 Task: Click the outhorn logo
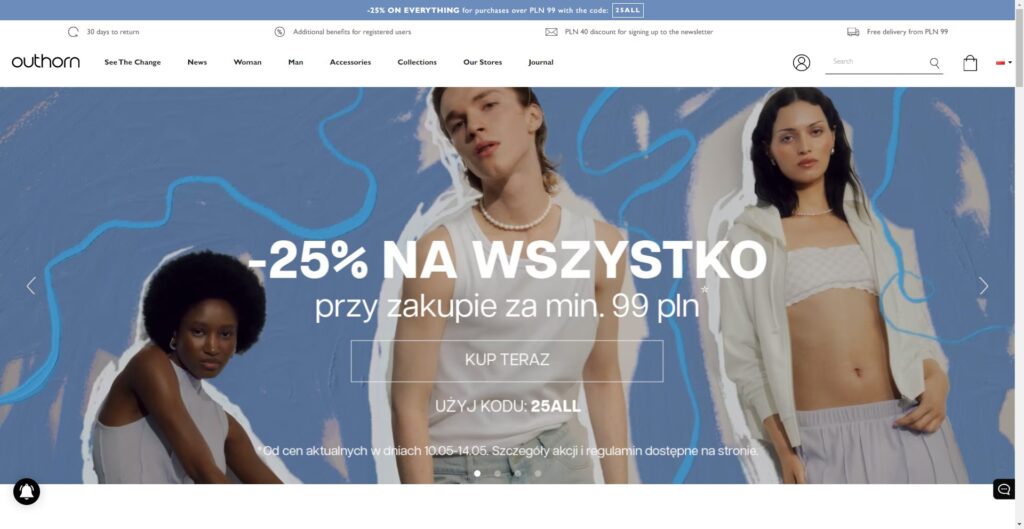click(x=46, y=62)
